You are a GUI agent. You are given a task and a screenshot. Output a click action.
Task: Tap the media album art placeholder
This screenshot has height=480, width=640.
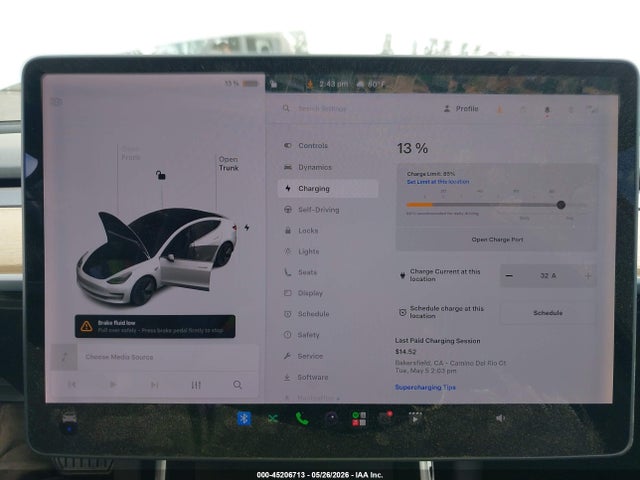pos(64,357)
